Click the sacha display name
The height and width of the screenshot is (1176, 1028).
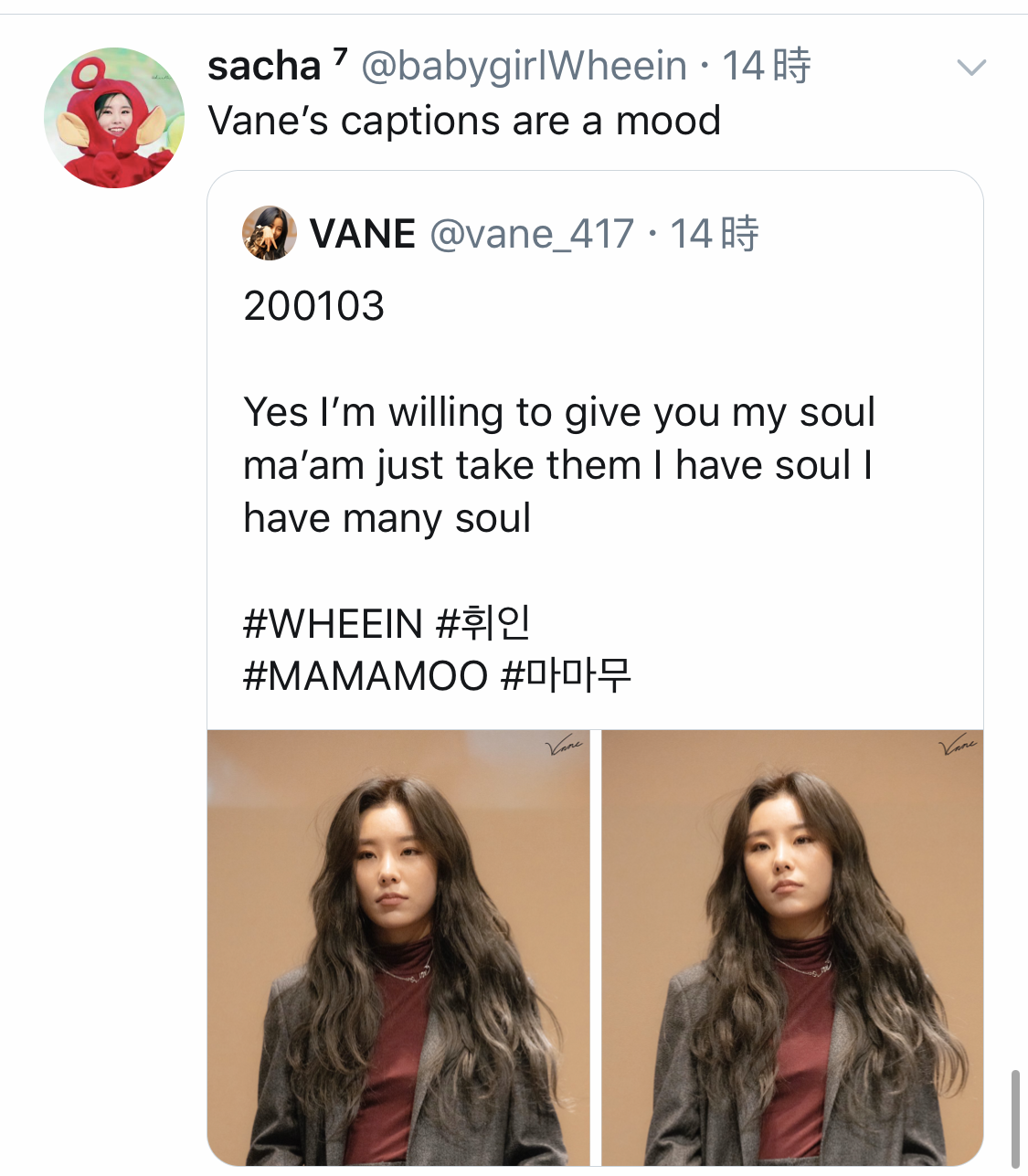point(264,67)
